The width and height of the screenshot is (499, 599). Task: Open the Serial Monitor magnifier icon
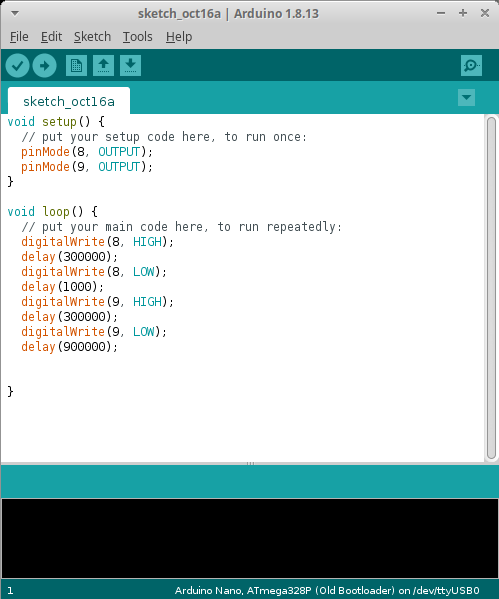[471, 66]
